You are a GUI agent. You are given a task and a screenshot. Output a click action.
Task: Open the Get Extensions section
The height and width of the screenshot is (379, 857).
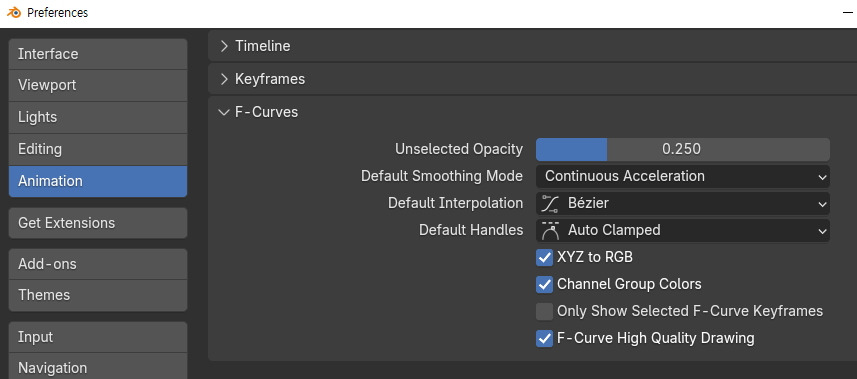98,223
